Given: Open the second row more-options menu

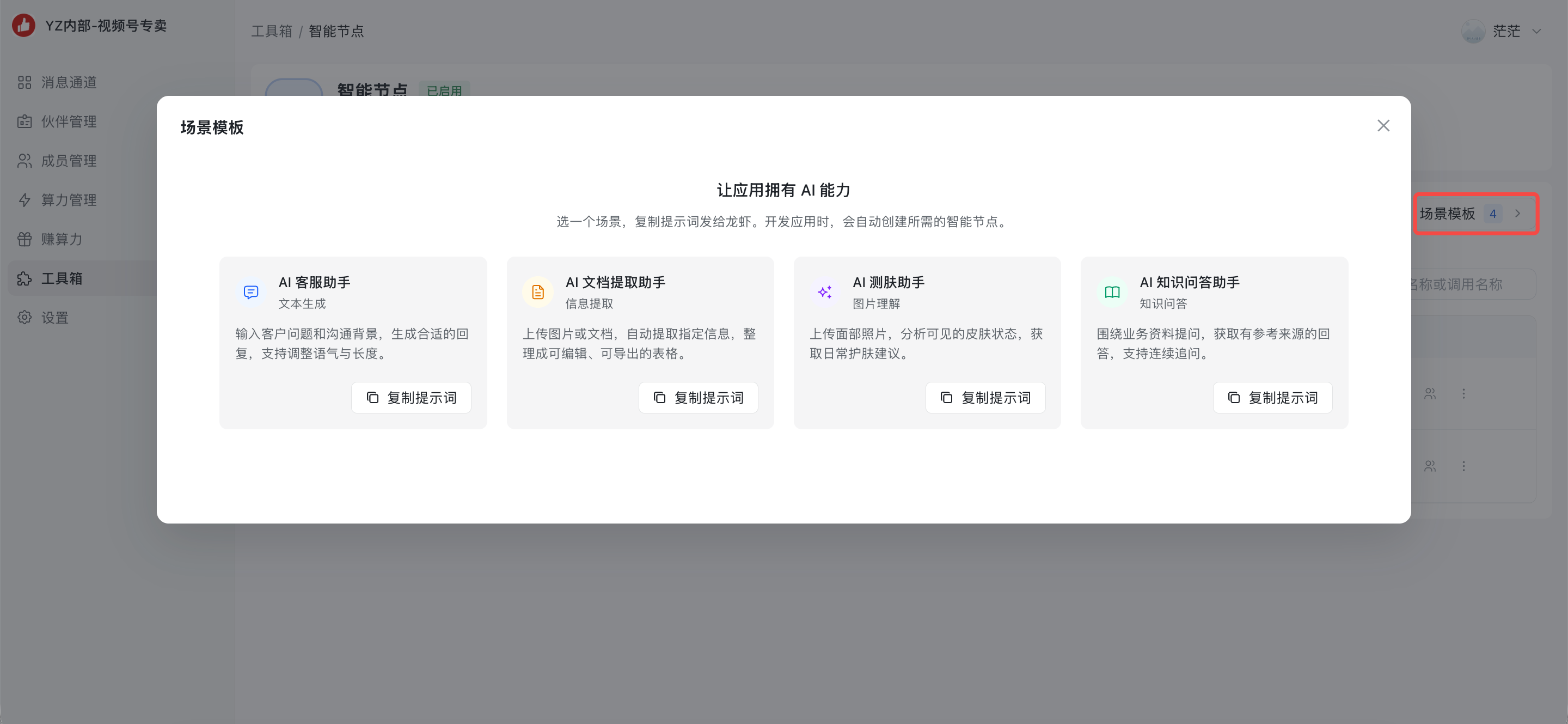Looking at the screenshot, I should (1464, 466).
